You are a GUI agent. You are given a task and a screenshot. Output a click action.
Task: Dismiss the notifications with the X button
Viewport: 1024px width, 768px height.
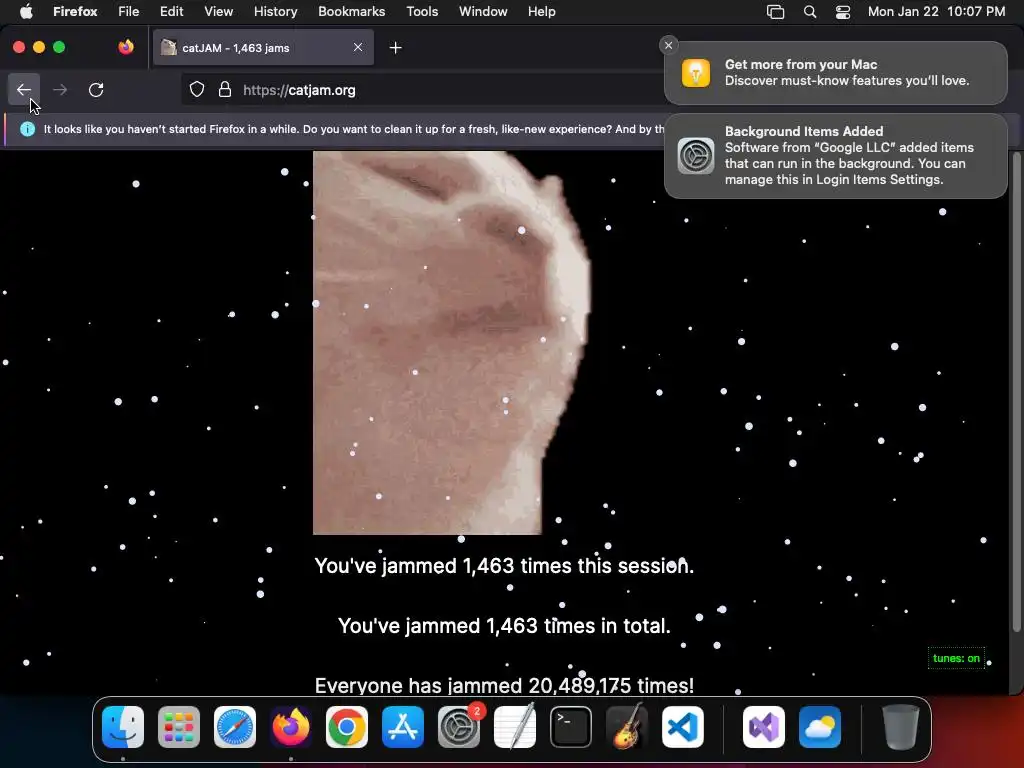pos(668,45)
